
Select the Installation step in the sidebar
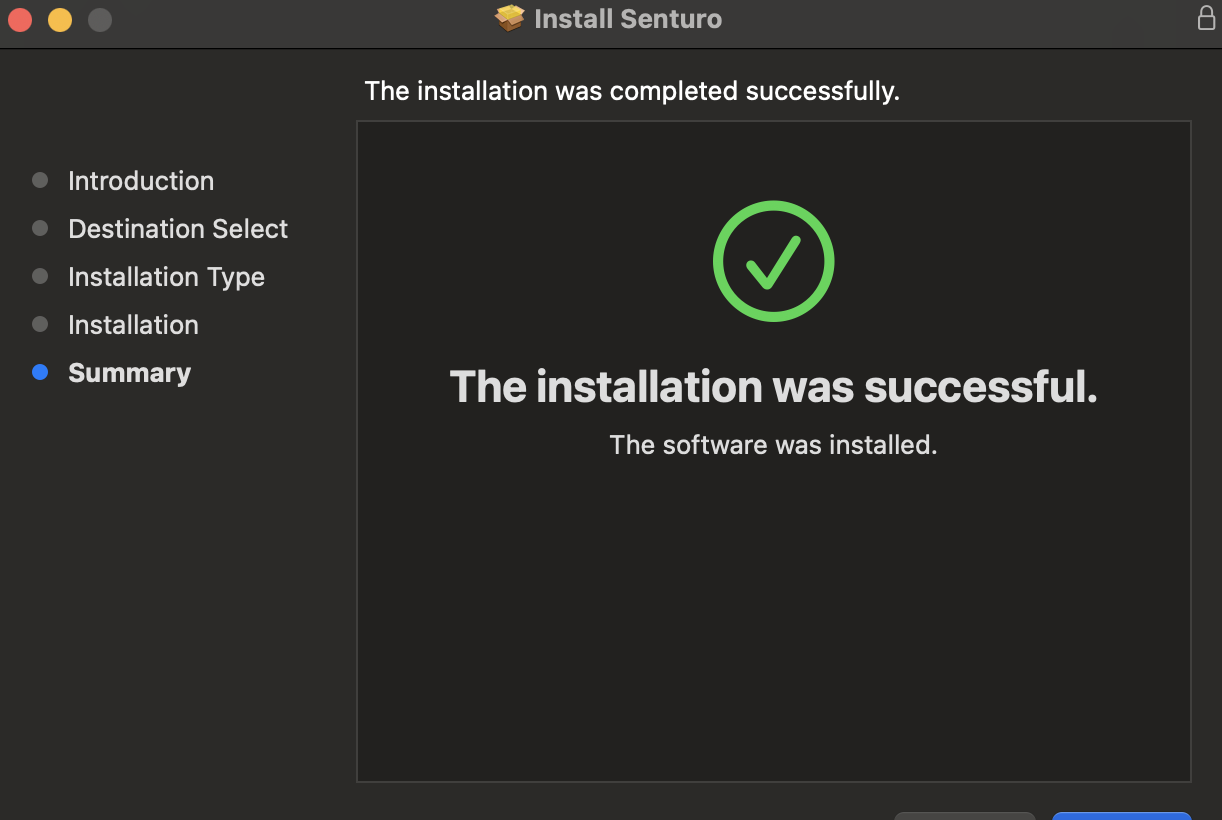coord(133,325)
